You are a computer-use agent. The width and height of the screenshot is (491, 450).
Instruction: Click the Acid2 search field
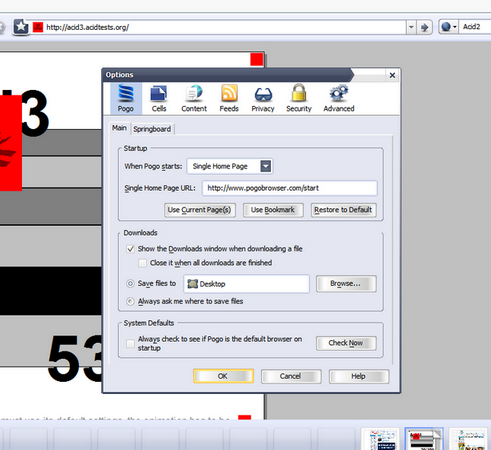point(476,27)
